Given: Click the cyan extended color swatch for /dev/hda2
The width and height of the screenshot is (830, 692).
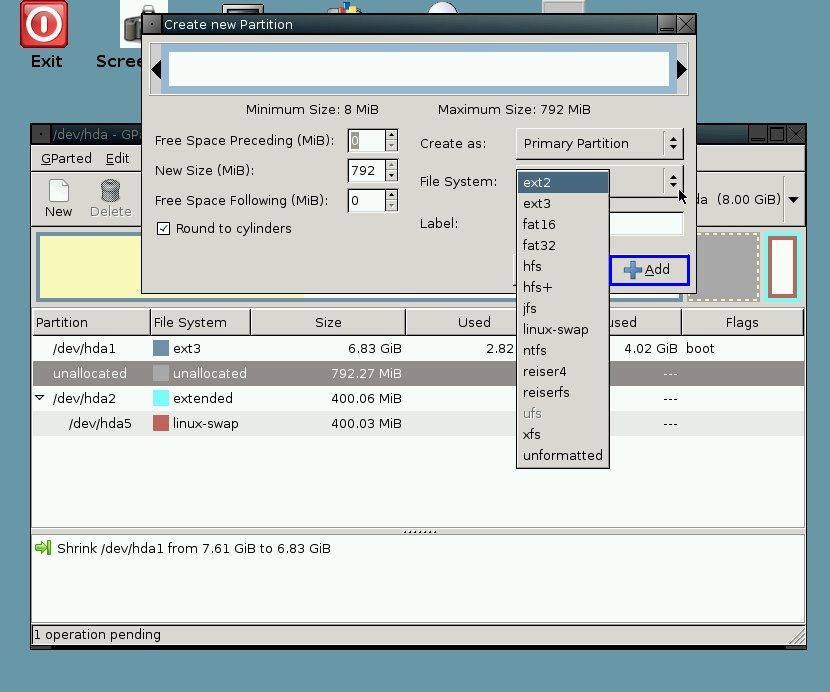Looking at the screenshot, I should point(161,398).
